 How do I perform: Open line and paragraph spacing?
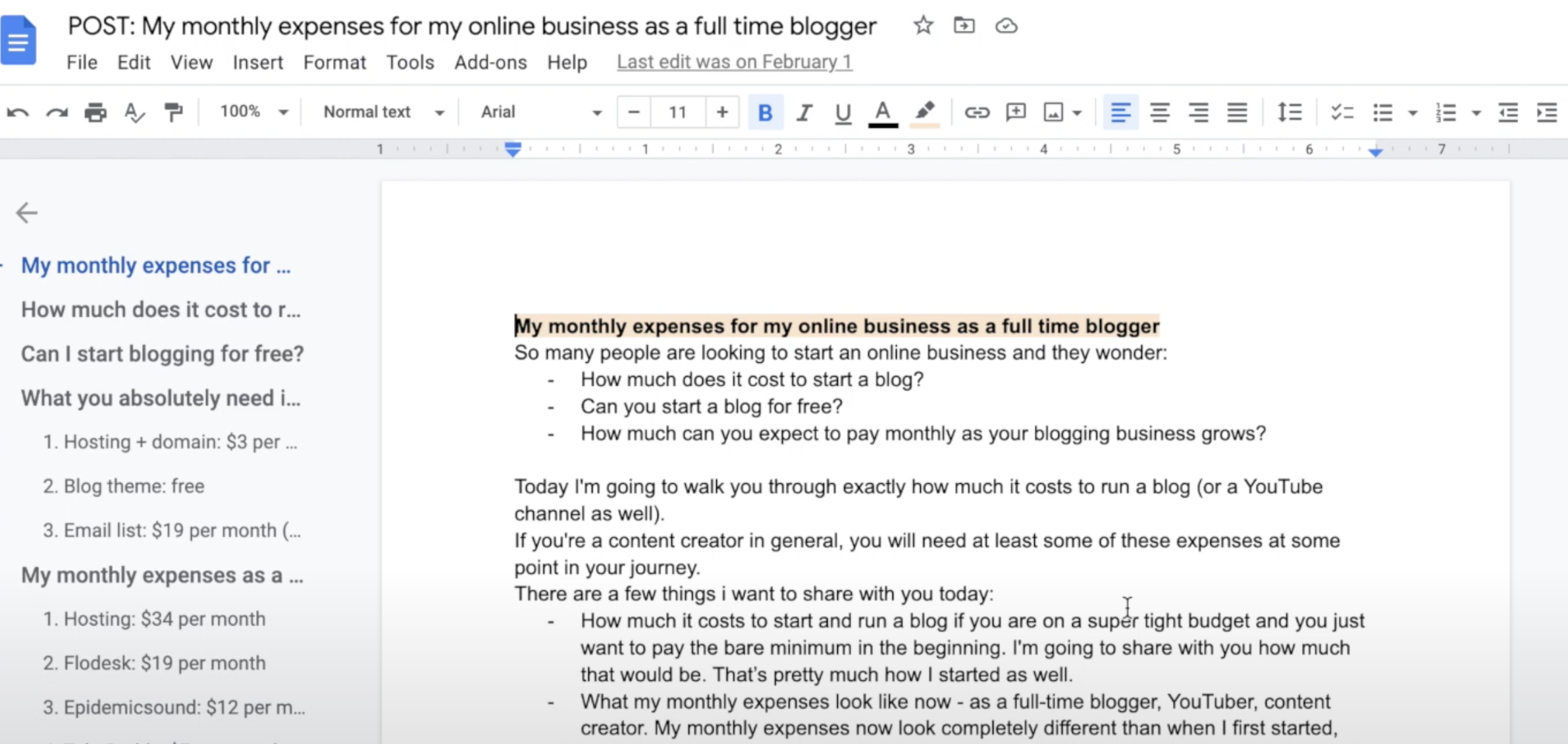click(1289, 113)
